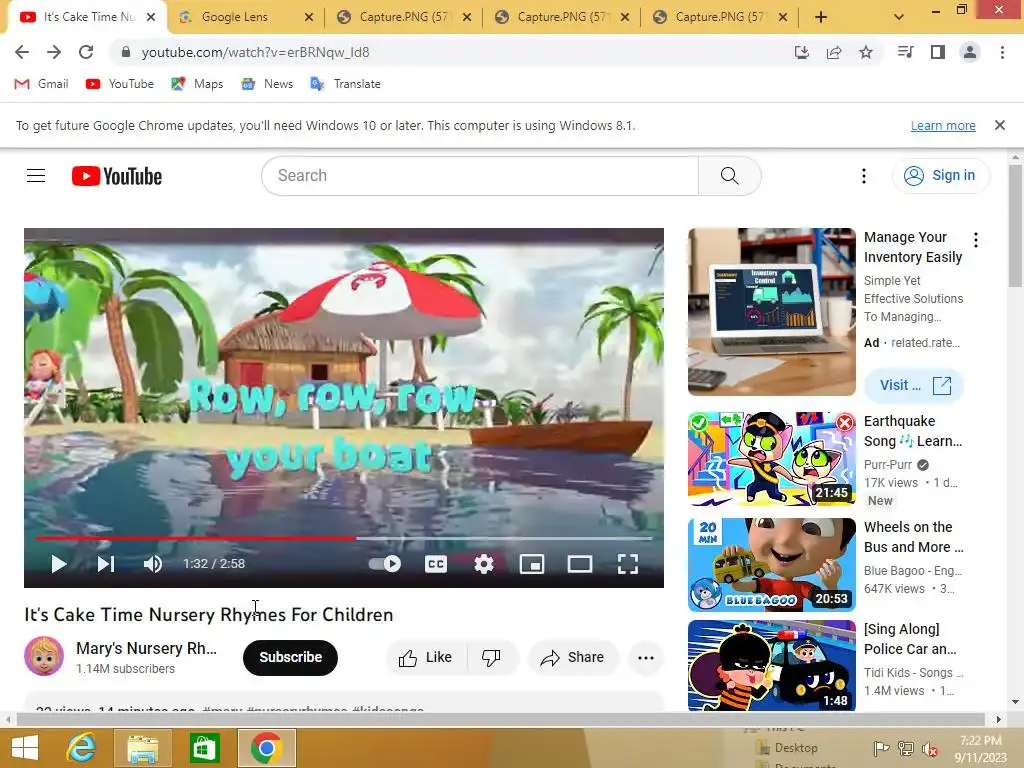The height and width of the screenshot is (768, 1024).
Task: Play the video with the play button
Action: (x=59, y=564)
